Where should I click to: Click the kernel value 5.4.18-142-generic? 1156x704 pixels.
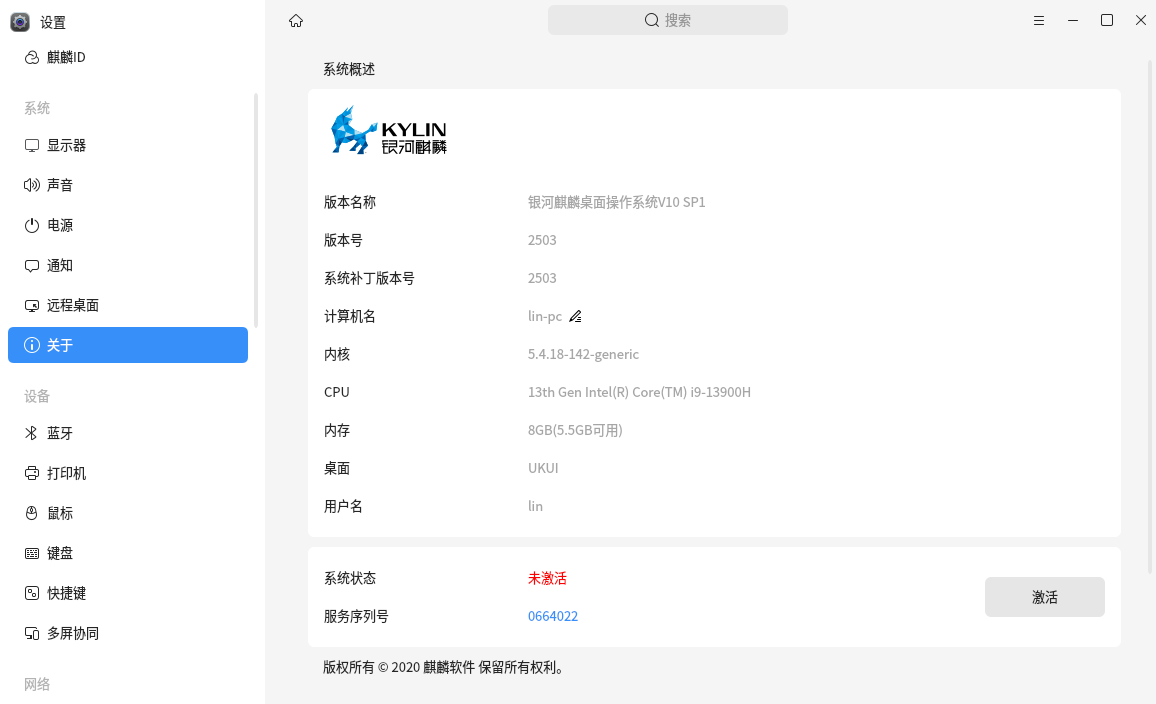click(583, 355)
